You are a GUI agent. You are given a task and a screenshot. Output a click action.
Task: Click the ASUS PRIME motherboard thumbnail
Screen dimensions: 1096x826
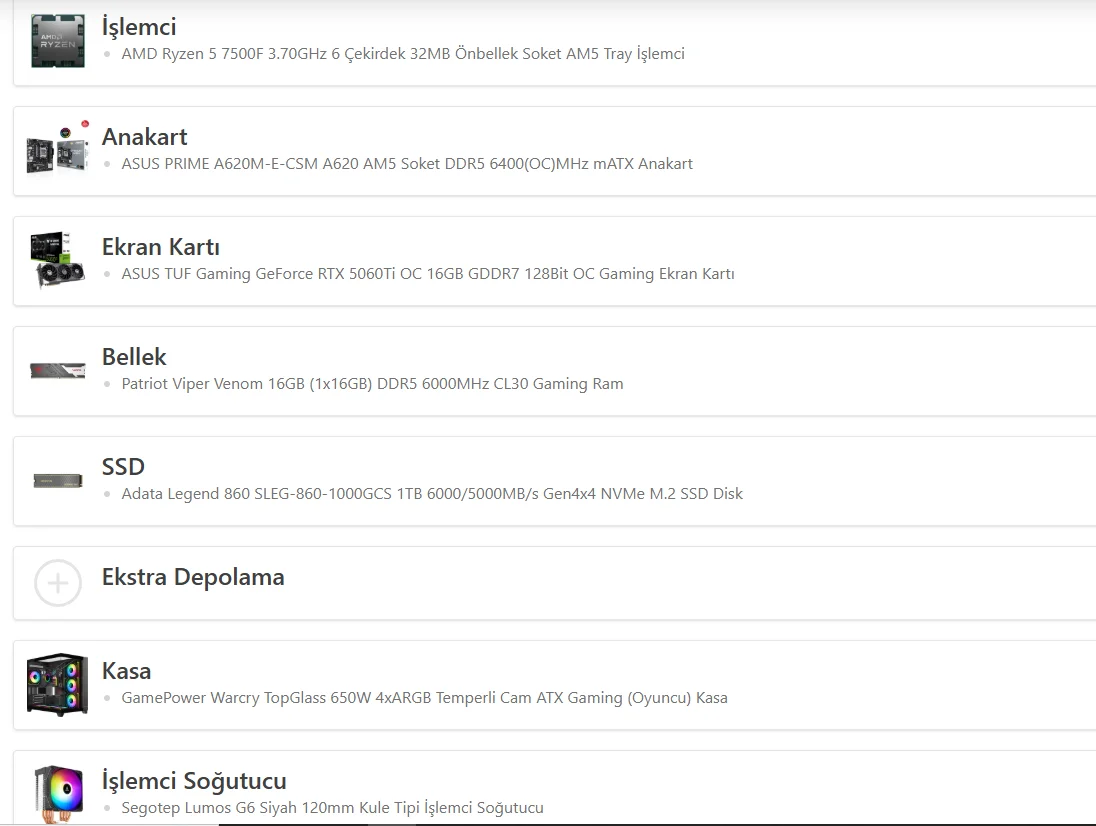pos(57,151)
